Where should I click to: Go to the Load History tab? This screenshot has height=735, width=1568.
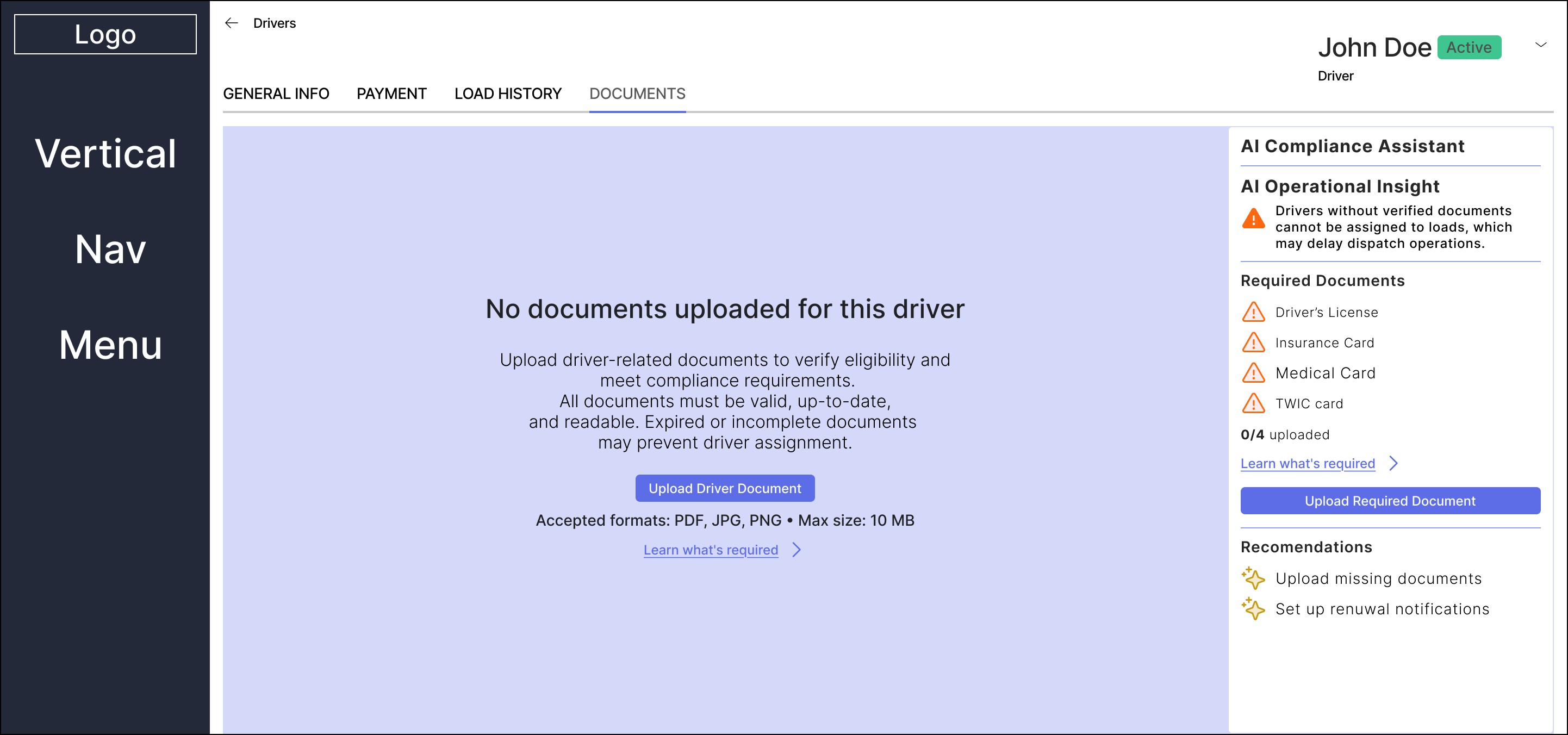pos(508,94)
